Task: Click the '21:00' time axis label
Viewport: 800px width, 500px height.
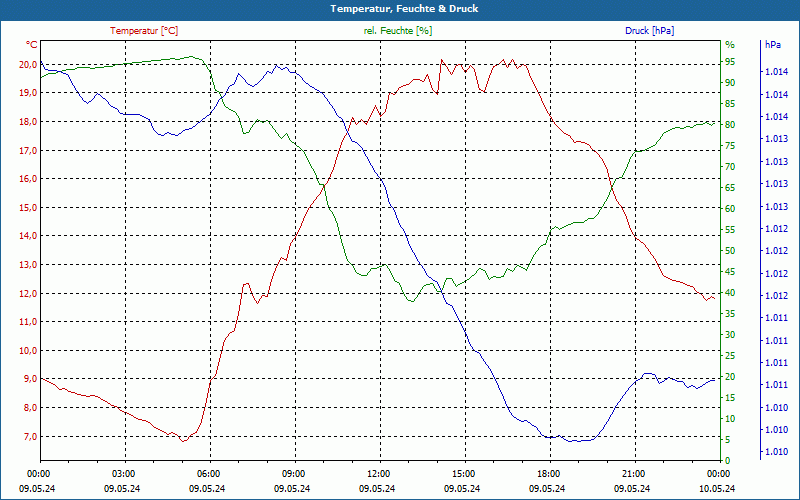Action: [634, 474]
